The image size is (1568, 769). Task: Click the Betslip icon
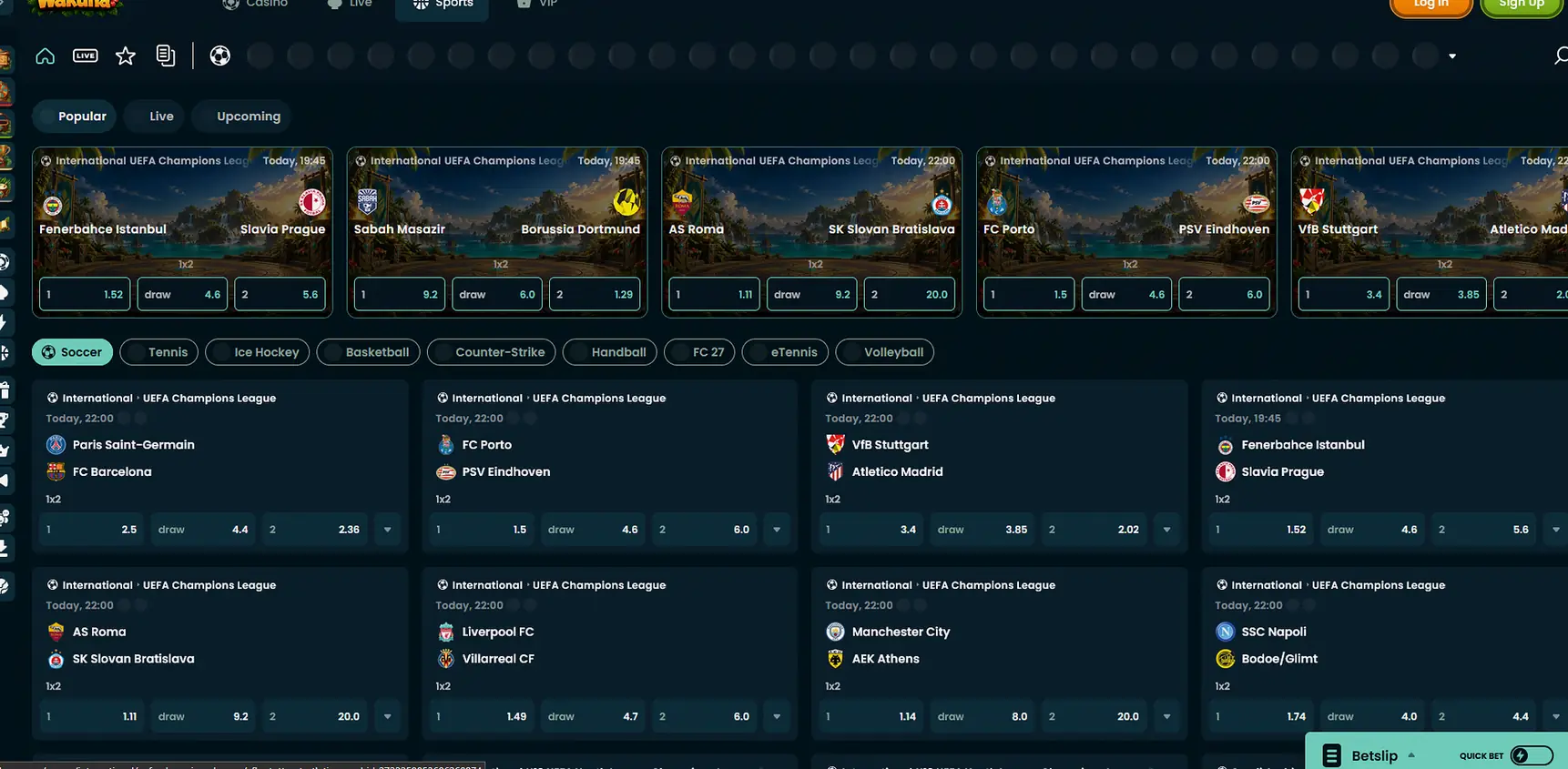(x=1331, y=755)
